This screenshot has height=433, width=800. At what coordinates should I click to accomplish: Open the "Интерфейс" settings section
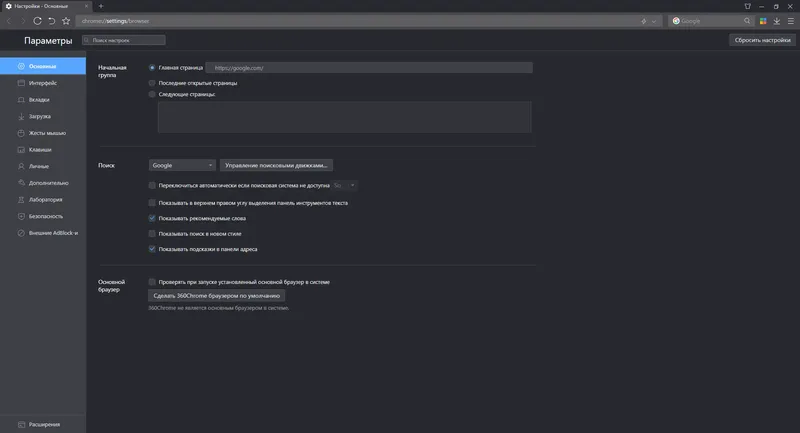(x=42, y=83)
